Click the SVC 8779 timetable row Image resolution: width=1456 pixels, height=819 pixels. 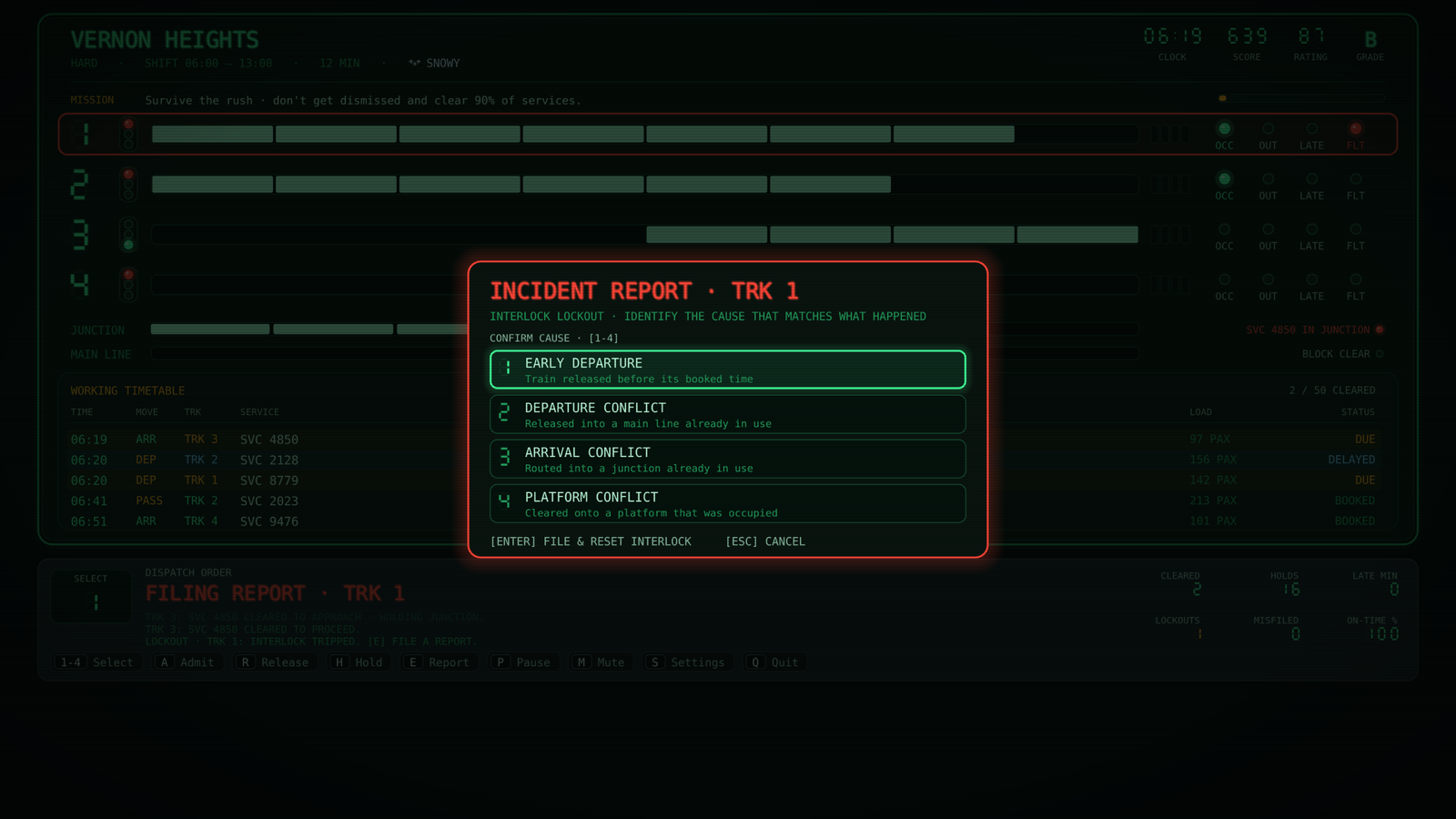[727, 480]
